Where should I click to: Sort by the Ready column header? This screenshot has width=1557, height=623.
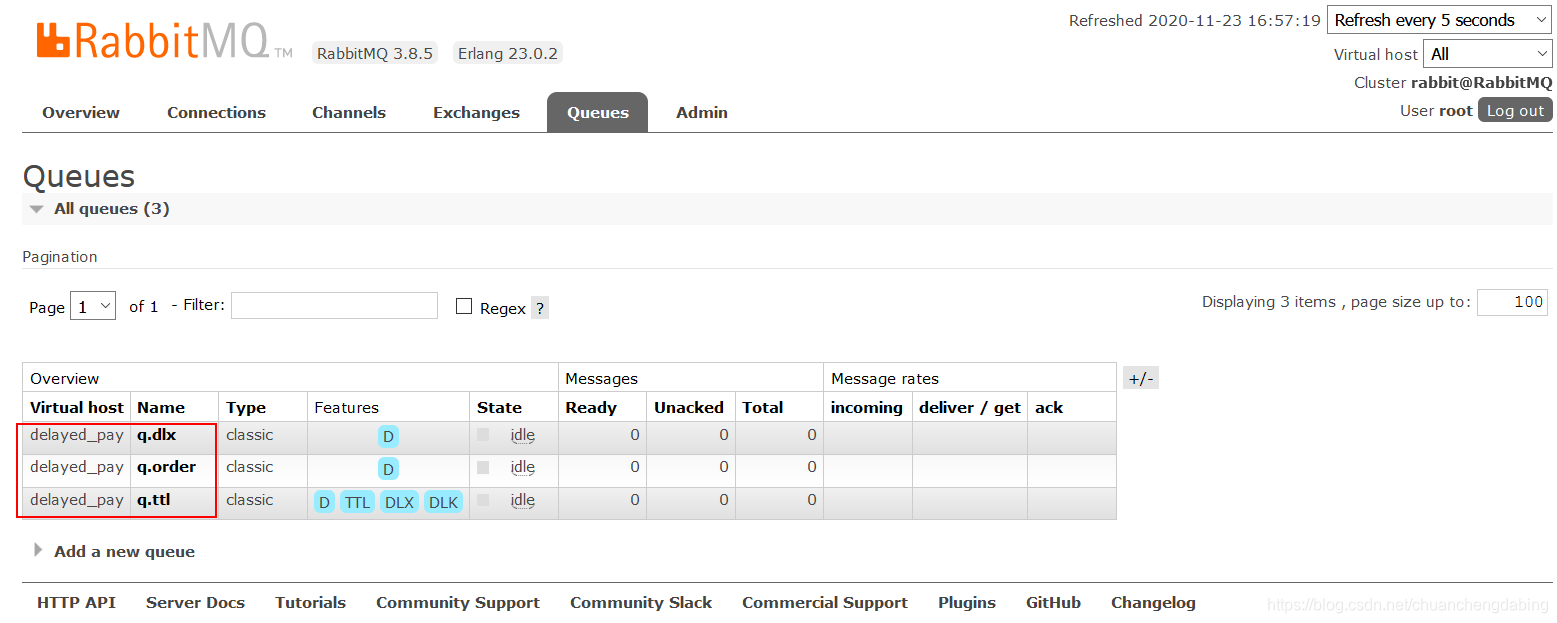pyautogui.click(x=591, y=408)
